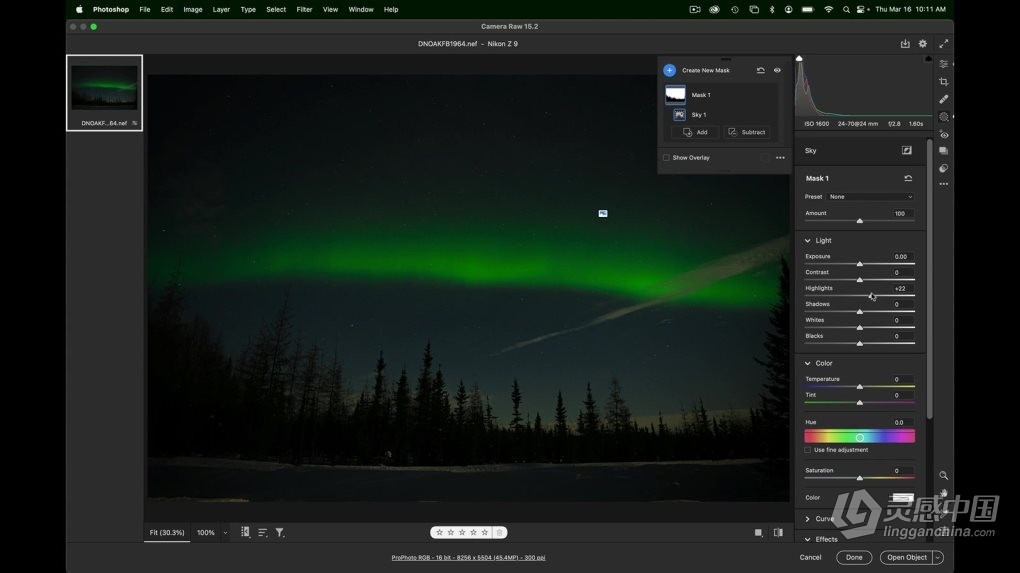The height and width of the screenshot is (573, 1020).
Task: Click Subtract from mask button
Action: 747,132
